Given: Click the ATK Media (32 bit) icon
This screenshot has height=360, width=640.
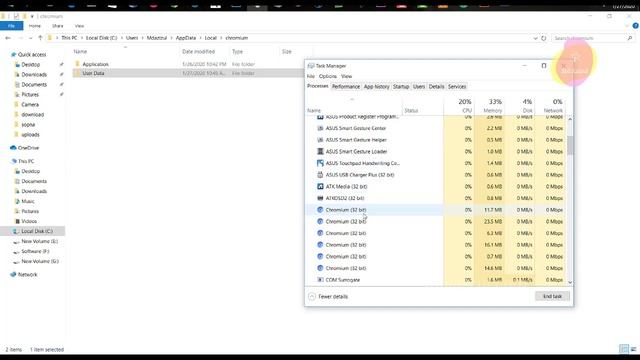Looking at the screenshot, I should point(320,187).
